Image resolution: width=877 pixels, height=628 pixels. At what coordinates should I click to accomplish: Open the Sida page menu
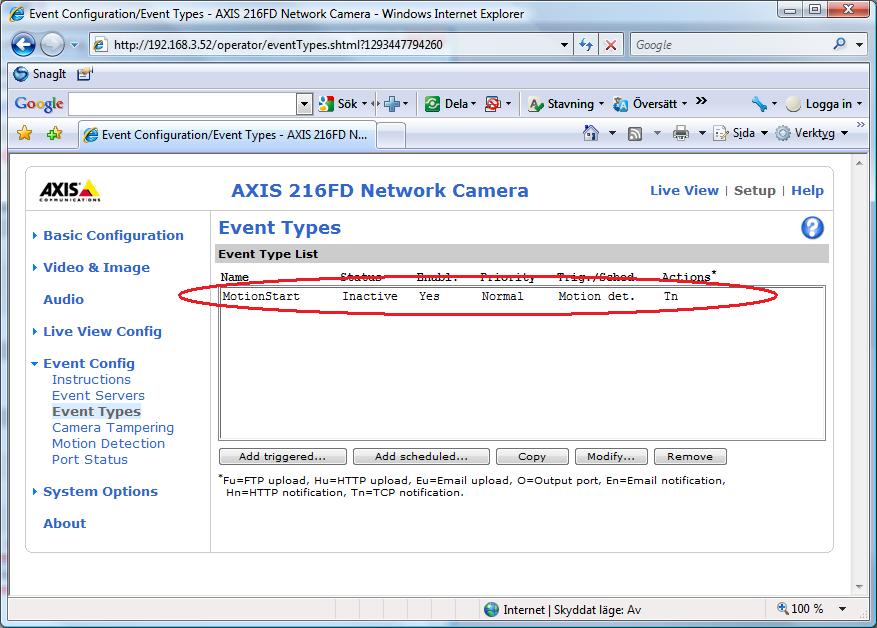(741, 133)
